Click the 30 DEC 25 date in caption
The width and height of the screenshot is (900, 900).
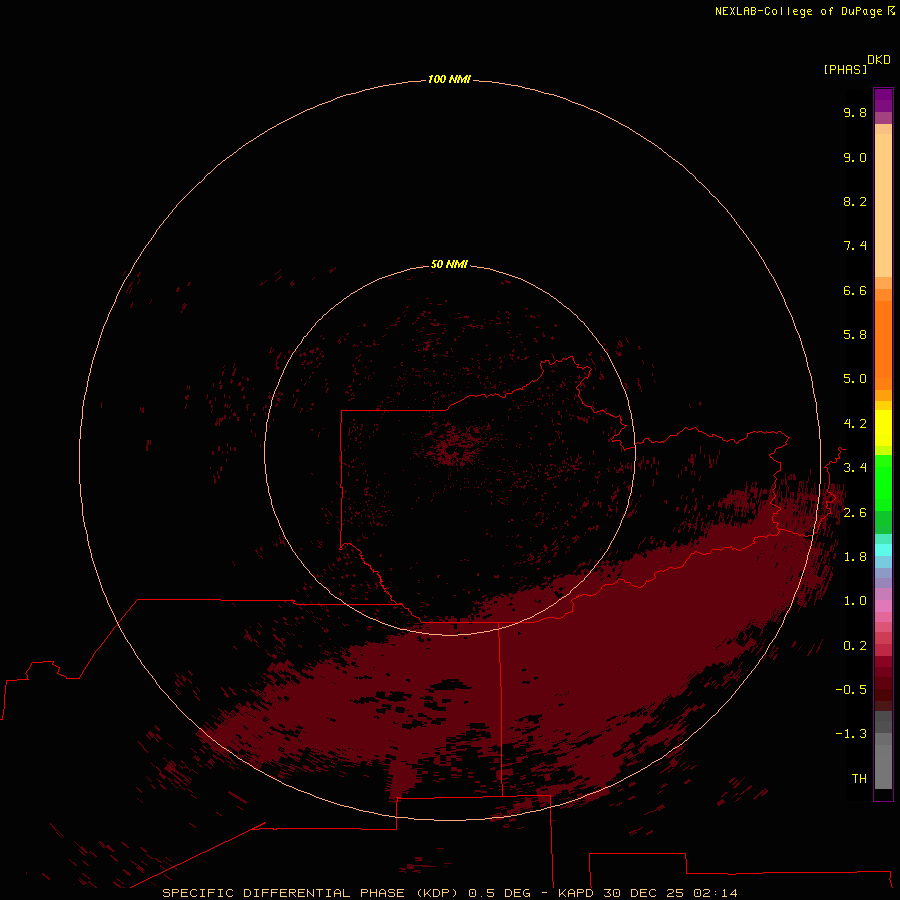point(643,893)
